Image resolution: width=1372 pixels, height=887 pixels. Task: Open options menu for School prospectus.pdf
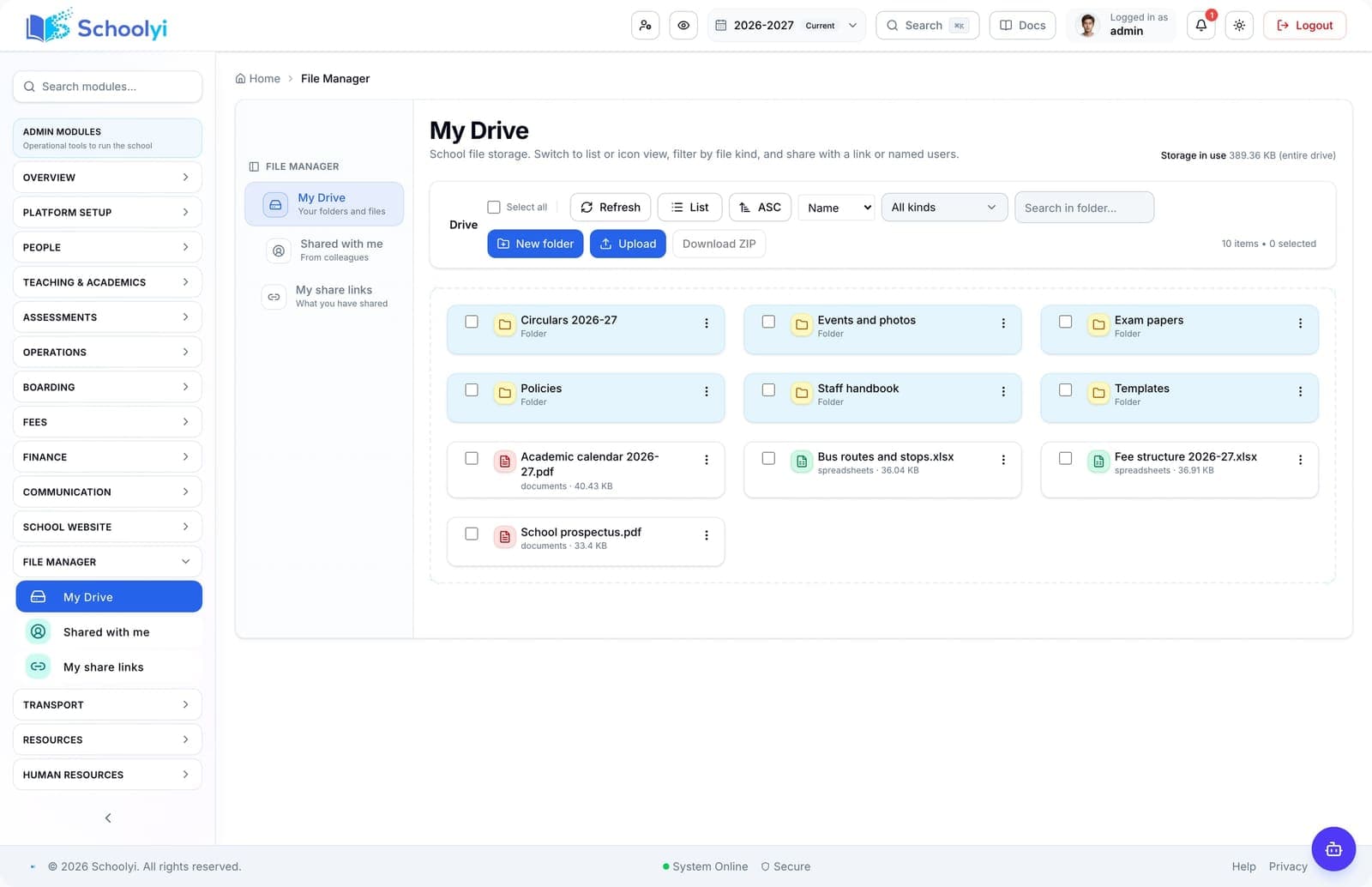(707, 535)
